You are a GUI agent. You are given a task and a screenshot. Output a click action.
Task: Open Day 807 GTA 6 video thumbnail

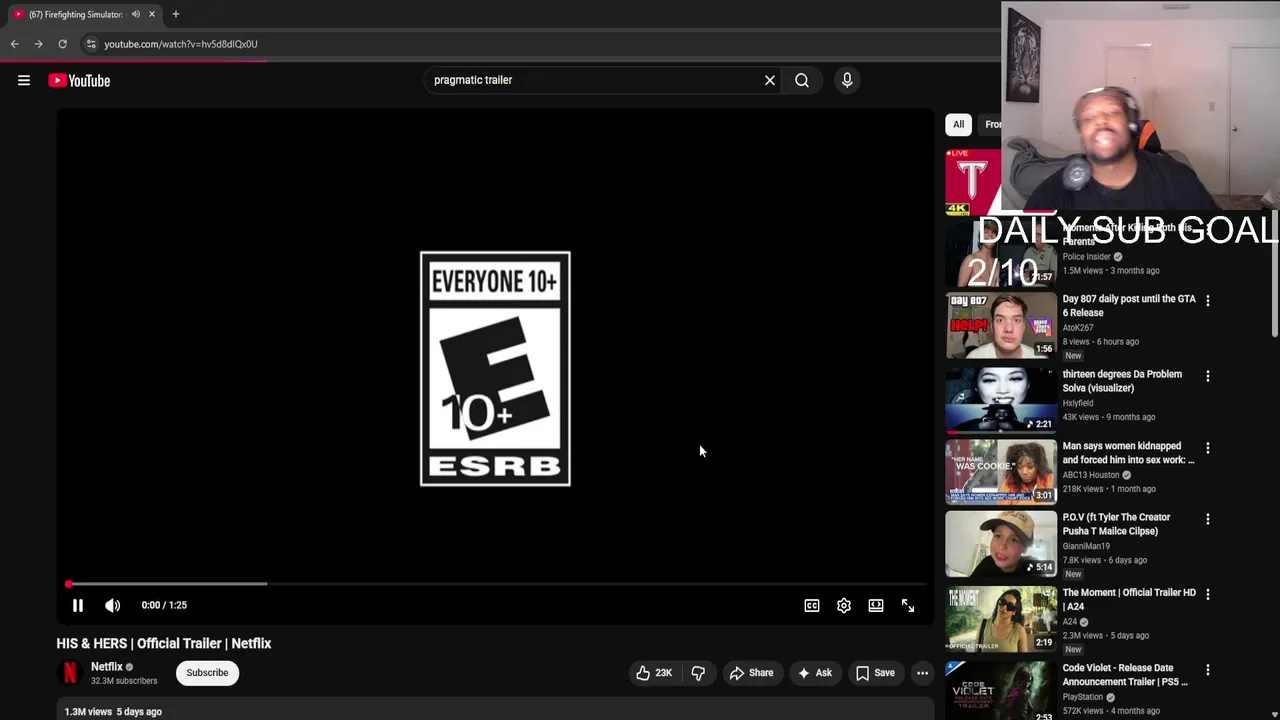pyautogui.click(x=1001, y=325)
